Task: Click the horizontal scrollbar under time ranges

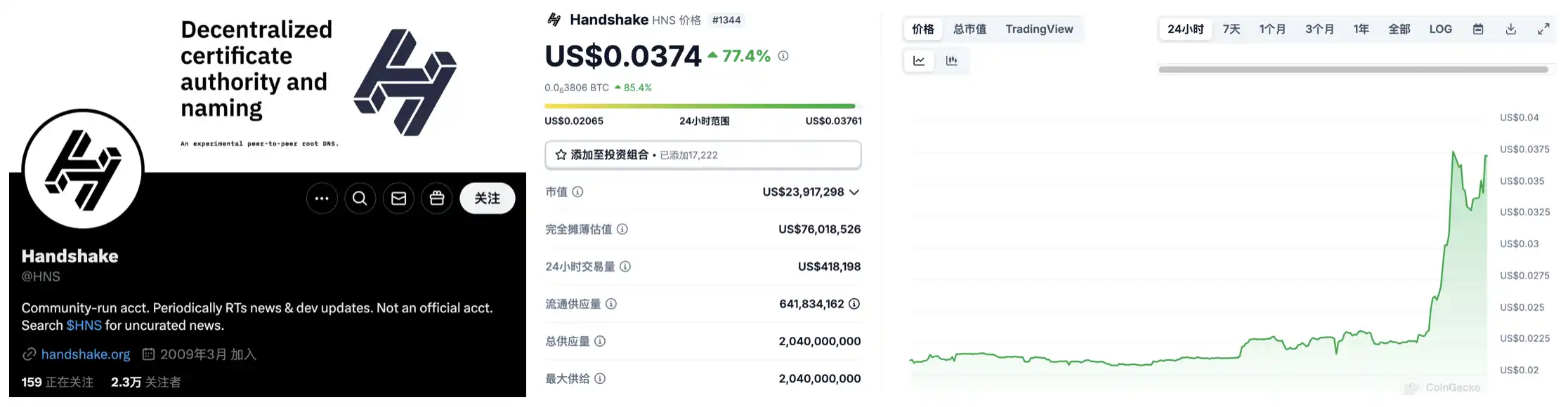Action: point(1353,69)
